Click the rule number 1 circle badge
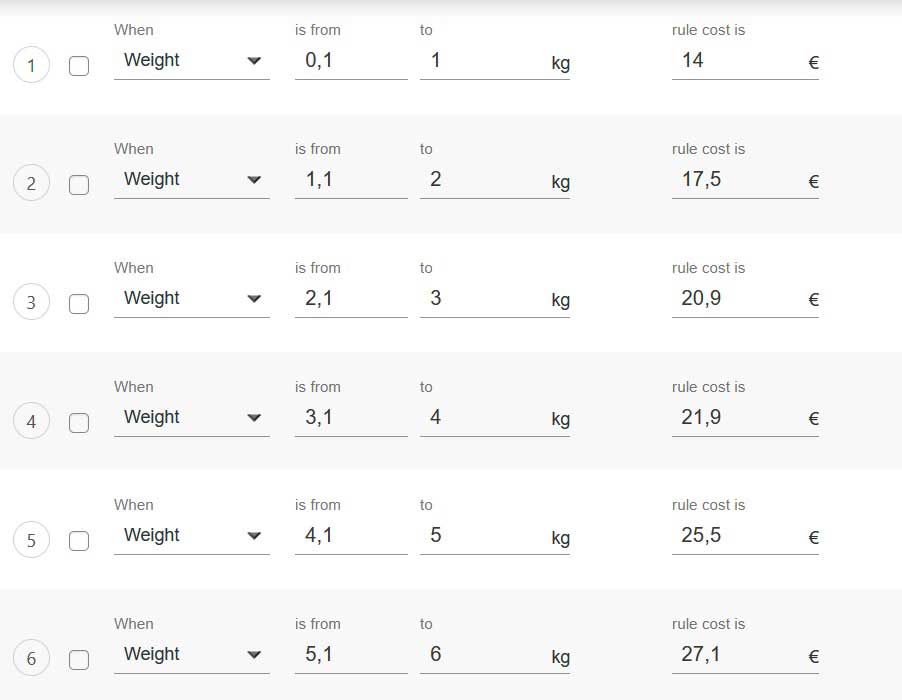This screenshot has height=700, width=902. 31,66
